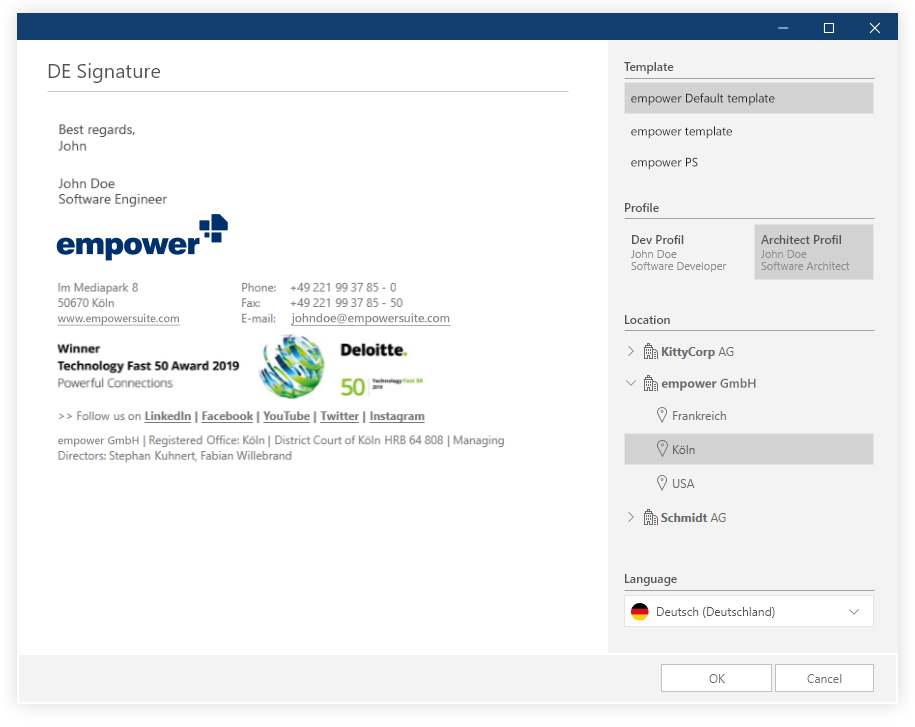The height and width of the screenshot is (727, 915).
Task: Click the German flag icon
Action: click(639, 612)
